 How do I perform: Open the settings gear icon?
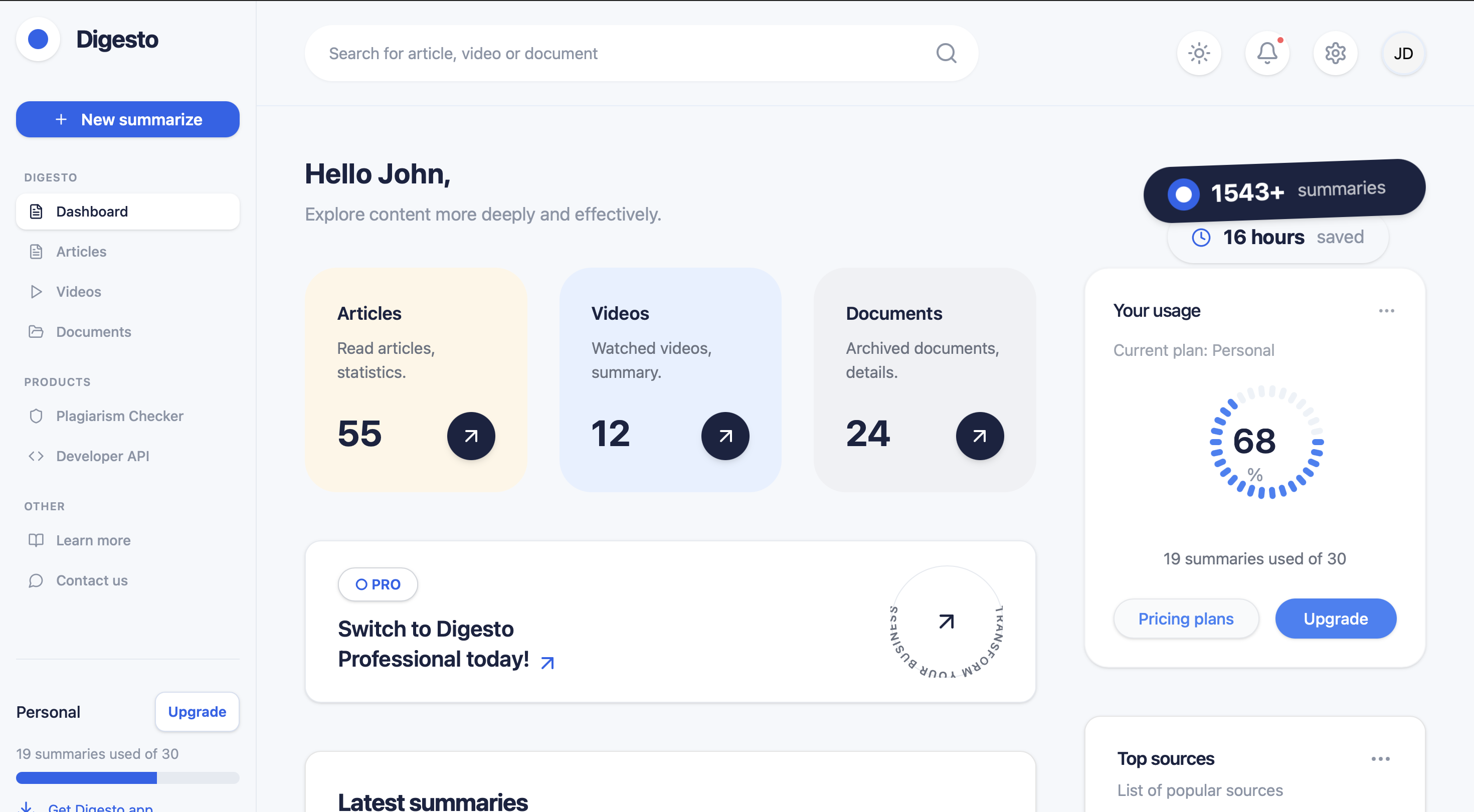(1336, 53)
